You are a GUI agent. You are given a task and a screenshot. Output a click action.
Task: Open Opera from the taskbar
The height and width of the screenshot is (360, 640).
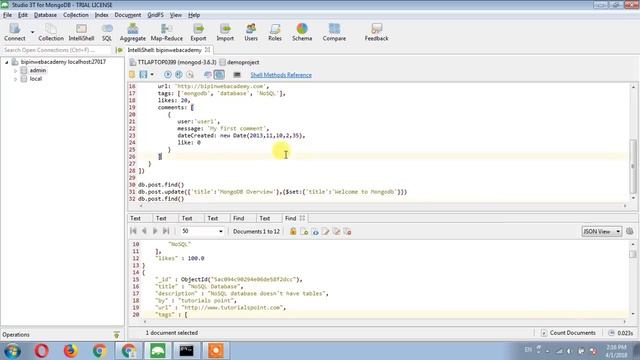click(x=41, y=351)
